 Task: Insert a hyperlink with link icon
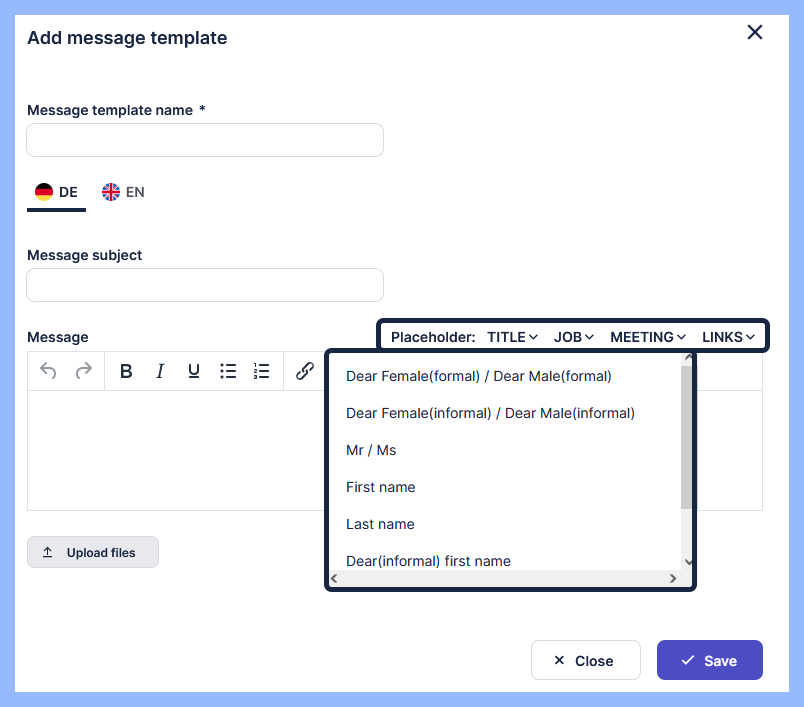[x=305, y=371]
